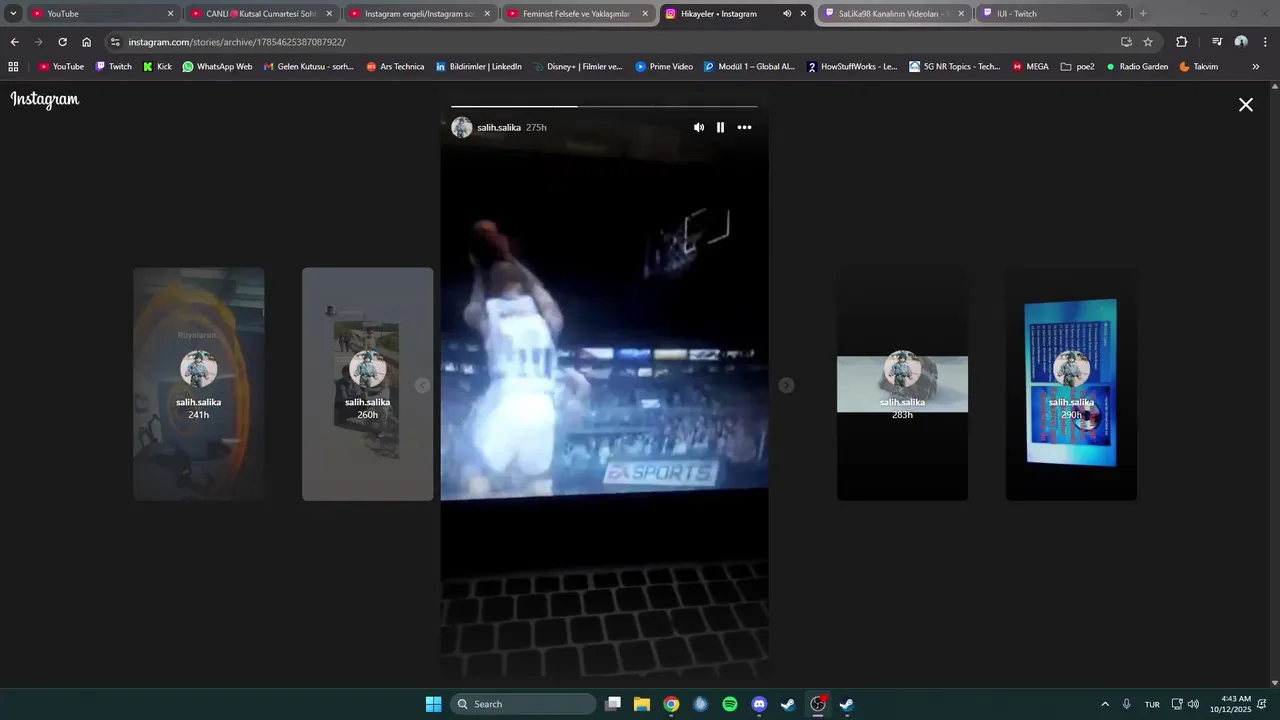Image resolution: width=1280 pixels, height=720 pixels.
Task: Open the Gelen Kutusu bookmark
Action: [308, 66]
